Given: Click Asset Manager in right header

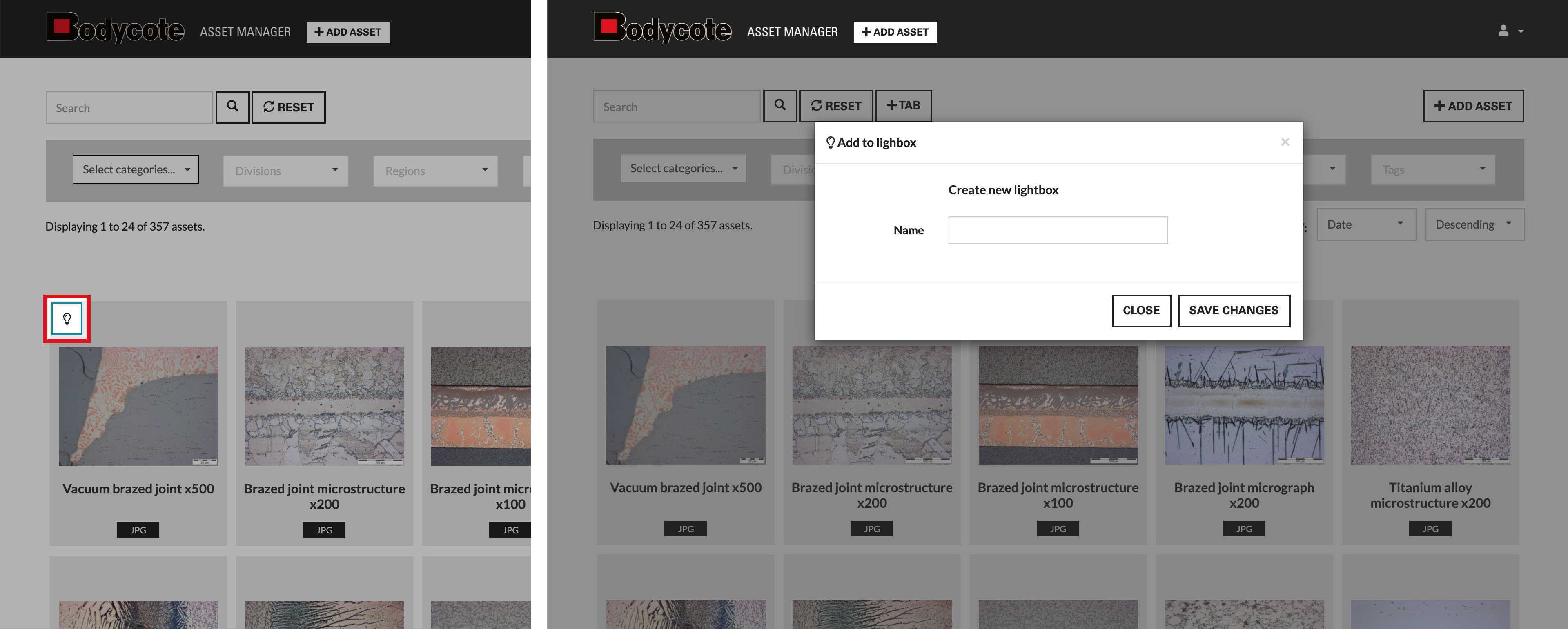Looking at the screenshot, I should (792, 31).
